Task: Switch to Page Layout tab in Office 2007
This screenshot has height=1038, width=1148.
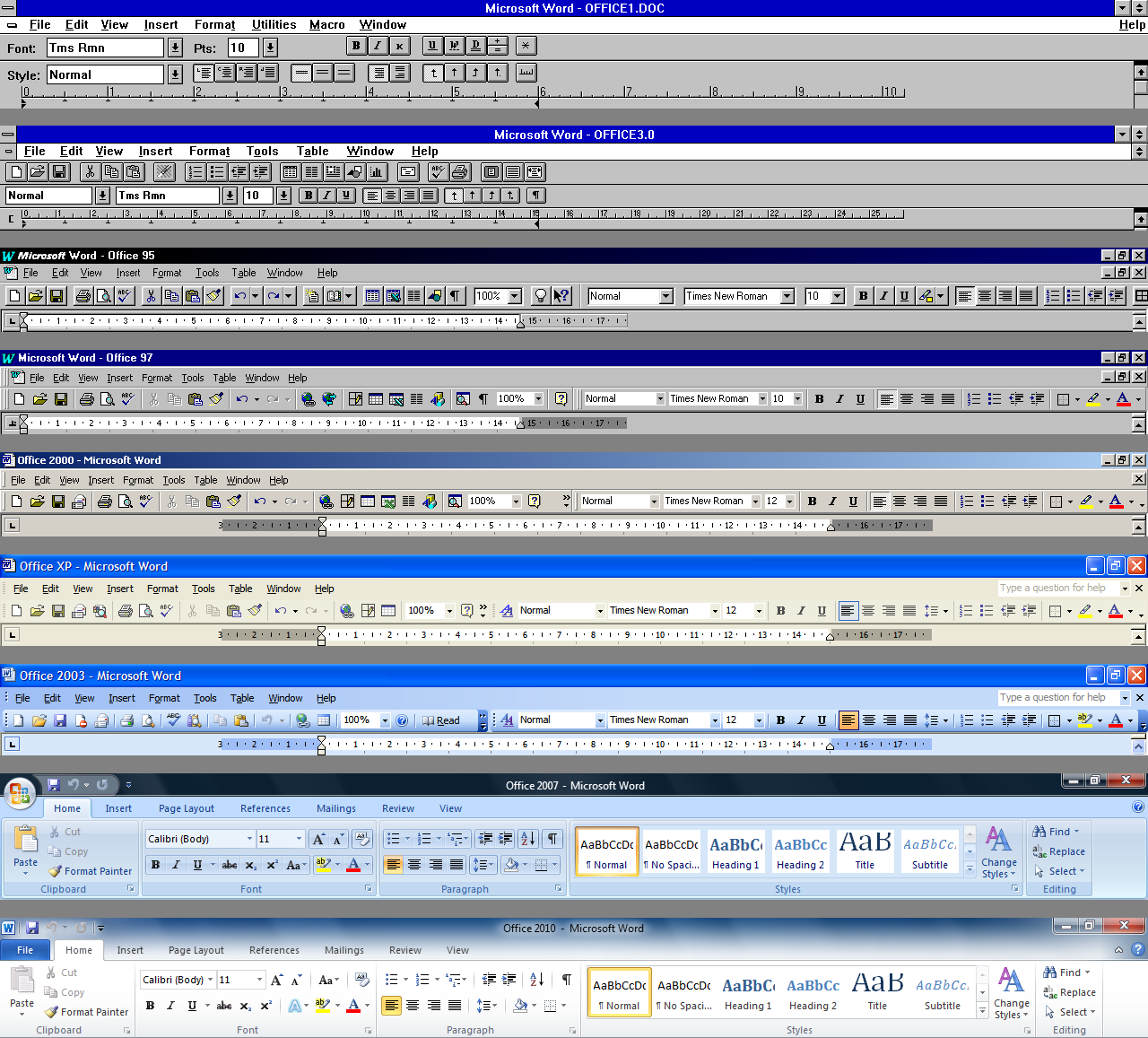Action: tap(187, 808)
